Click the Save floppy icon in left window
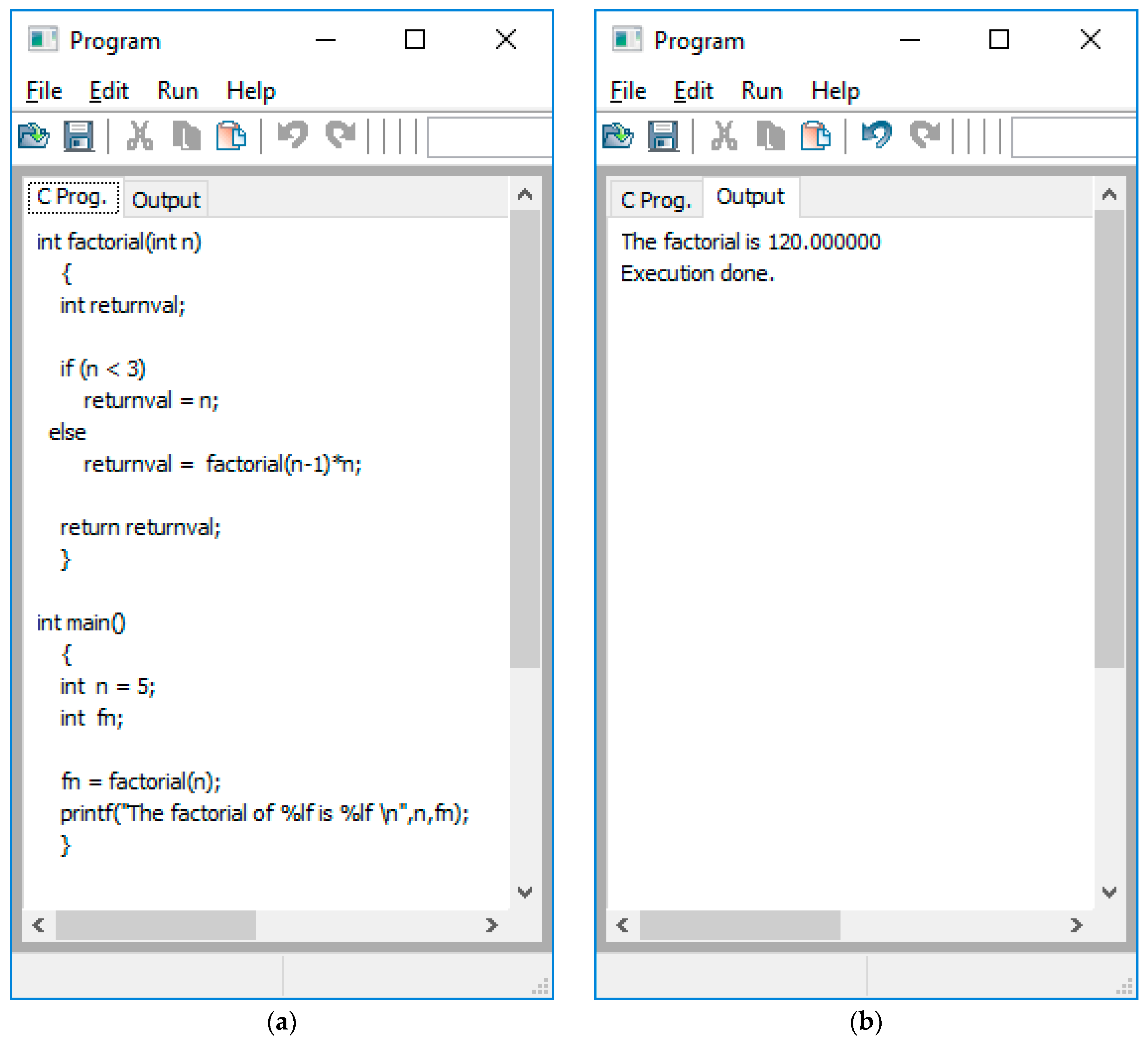The height and width of the screenshot is (1046, 1148). (79, 136)
